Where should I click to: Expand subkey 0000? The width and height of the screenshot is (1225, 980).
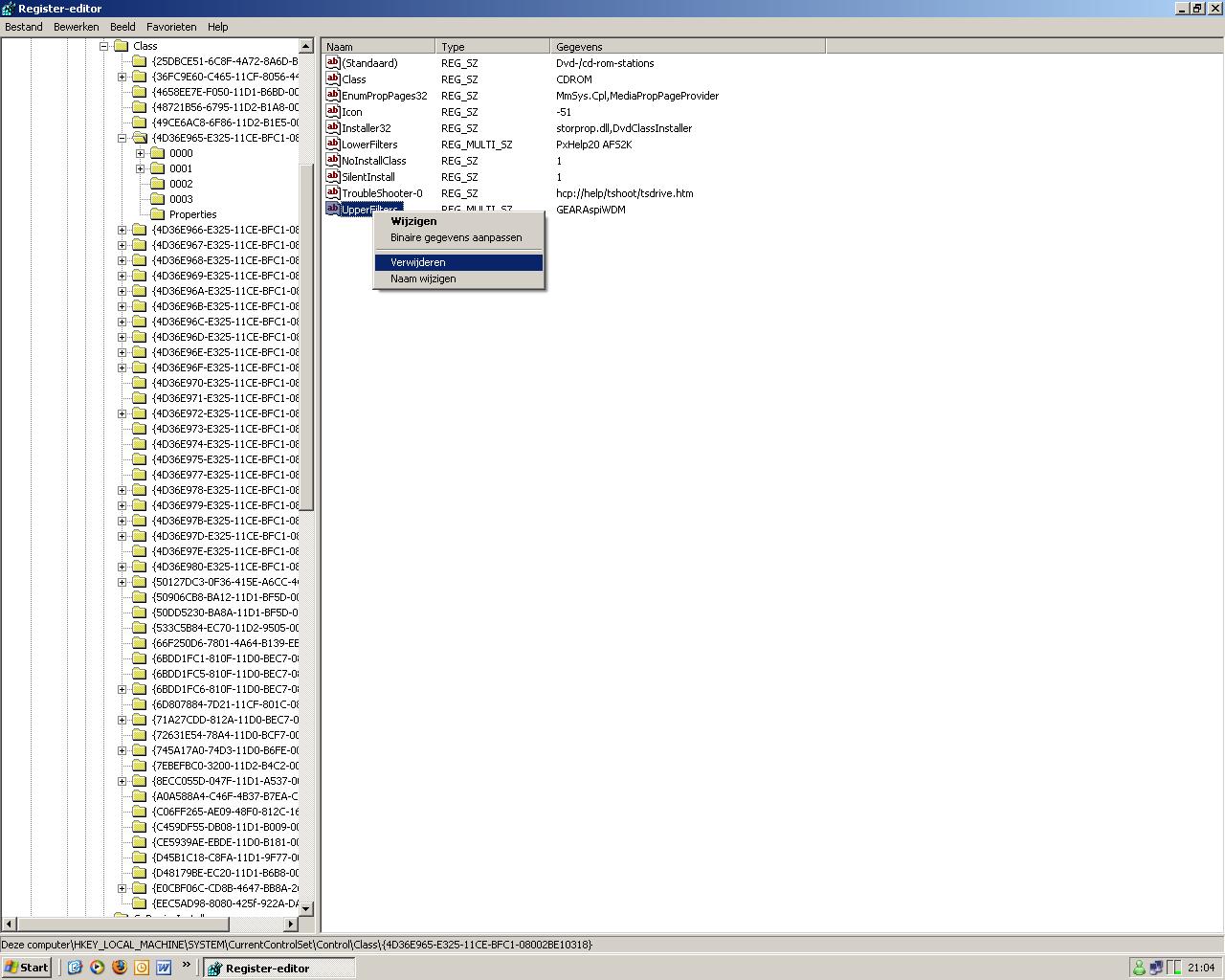(141, 153)
